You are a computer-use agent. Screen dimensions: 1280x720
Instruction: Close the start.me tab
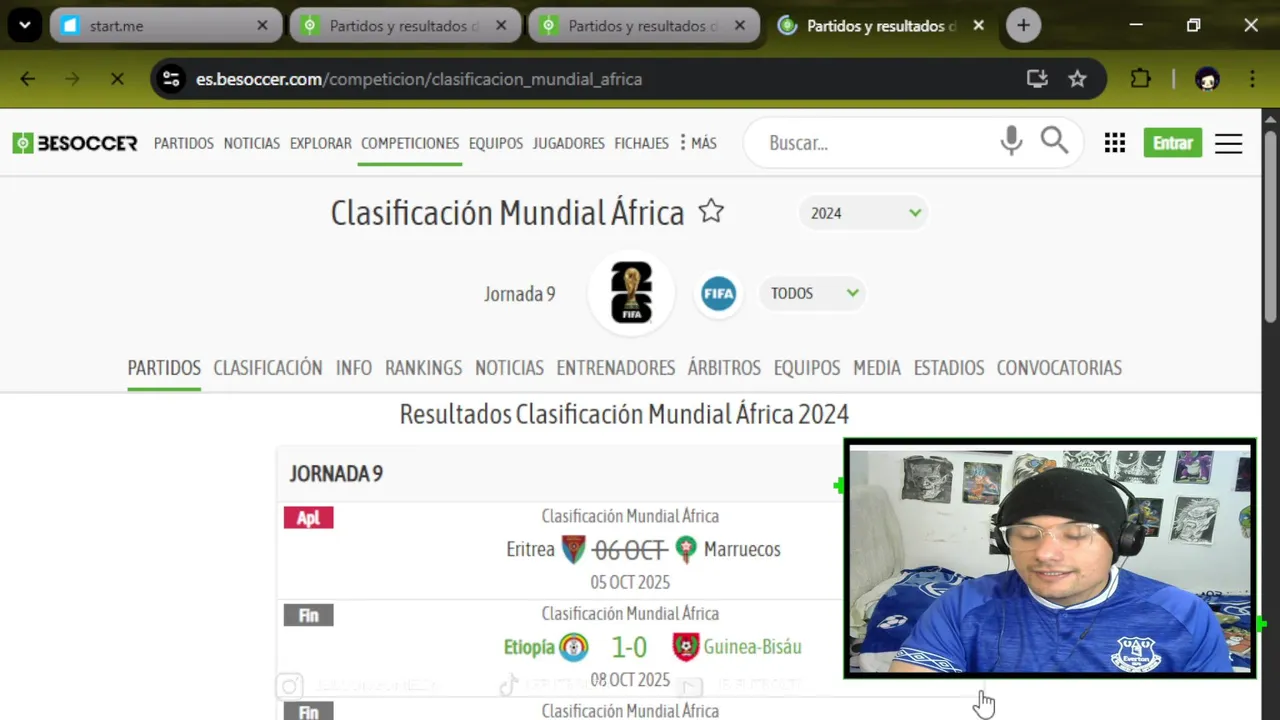click(x=262, y=26)
